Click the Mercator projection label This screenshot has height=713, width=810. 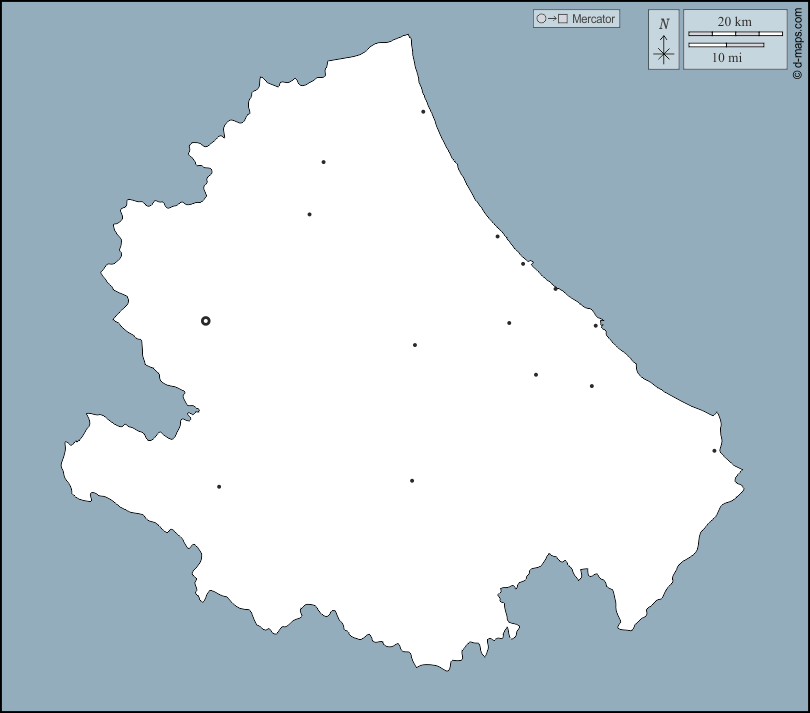pos(593,19)
